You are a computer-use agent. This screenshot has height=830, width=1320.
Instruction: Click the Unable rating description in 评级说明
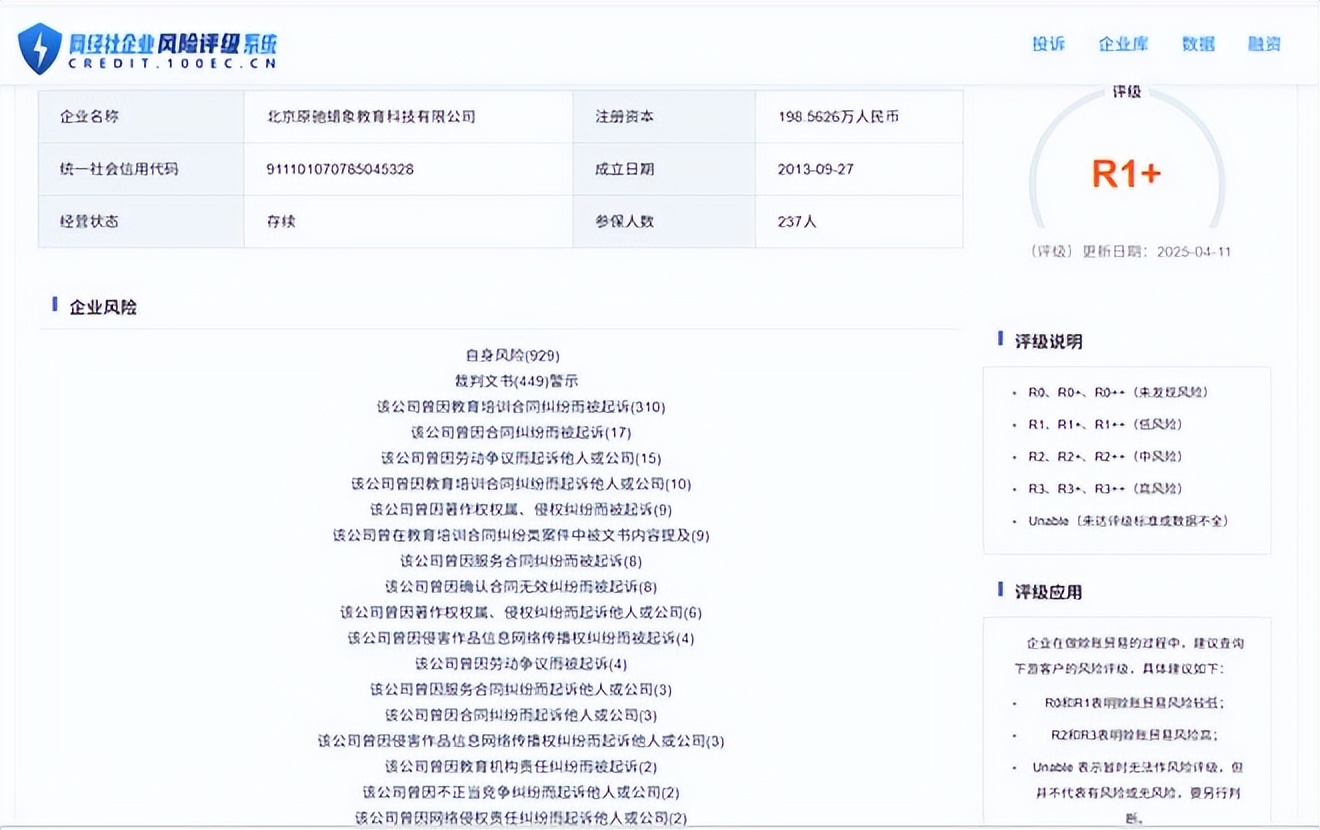(1128, 521)
